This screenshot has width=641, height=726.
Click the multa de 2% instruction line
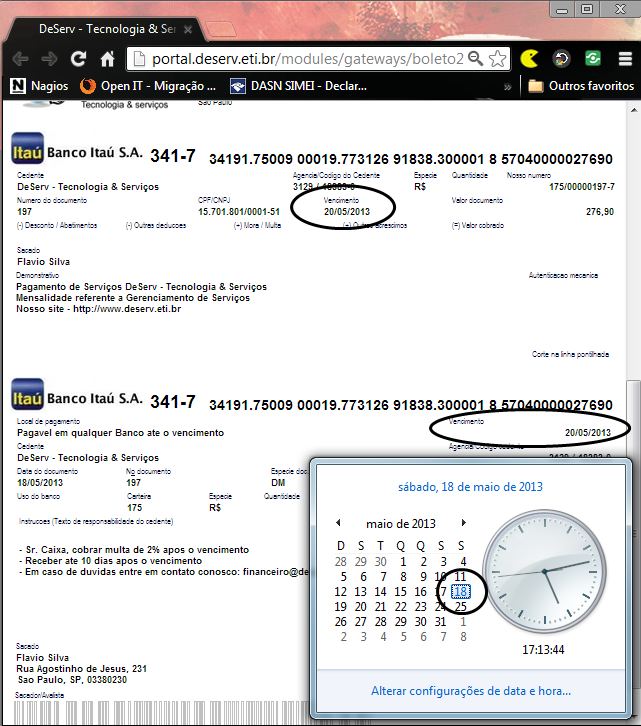(x=134, y=550)
